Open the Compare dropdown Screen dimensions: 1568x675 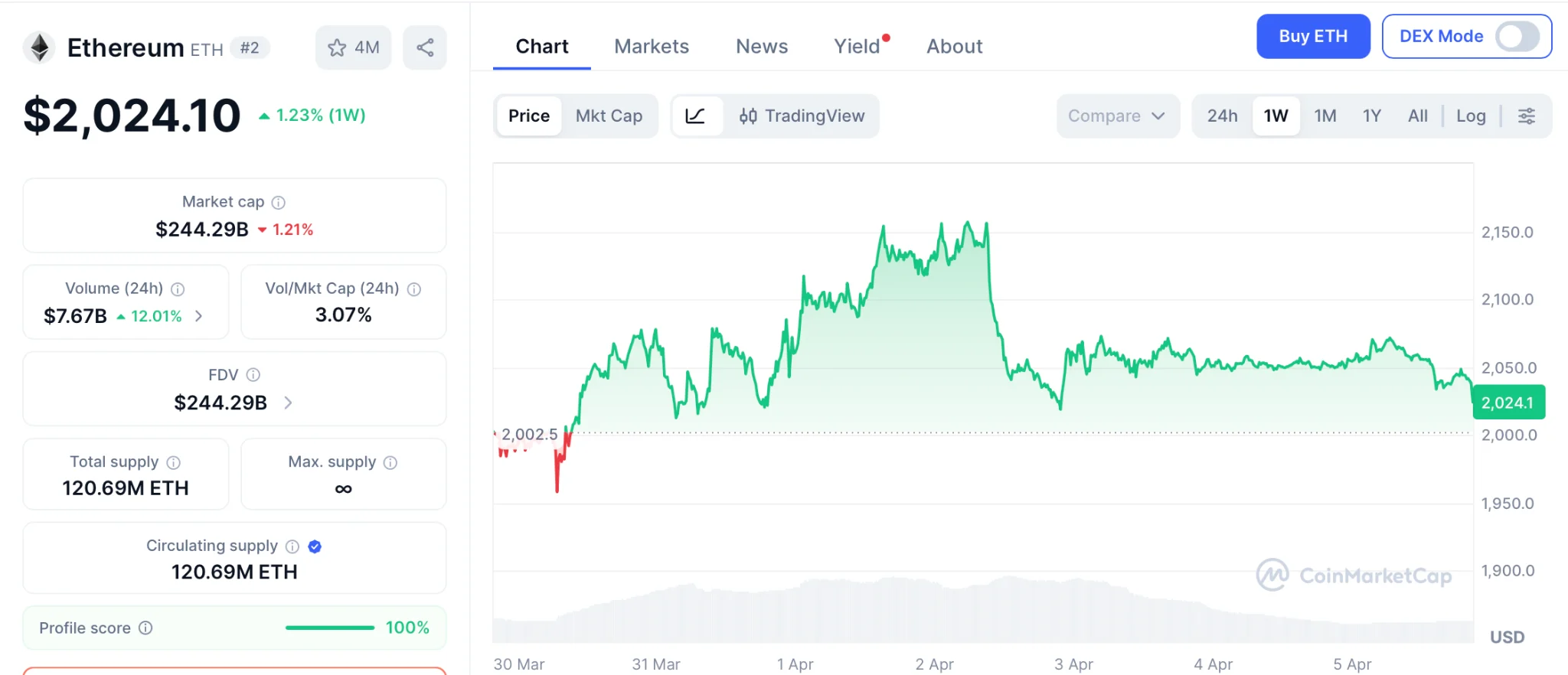click(1117, 116)
